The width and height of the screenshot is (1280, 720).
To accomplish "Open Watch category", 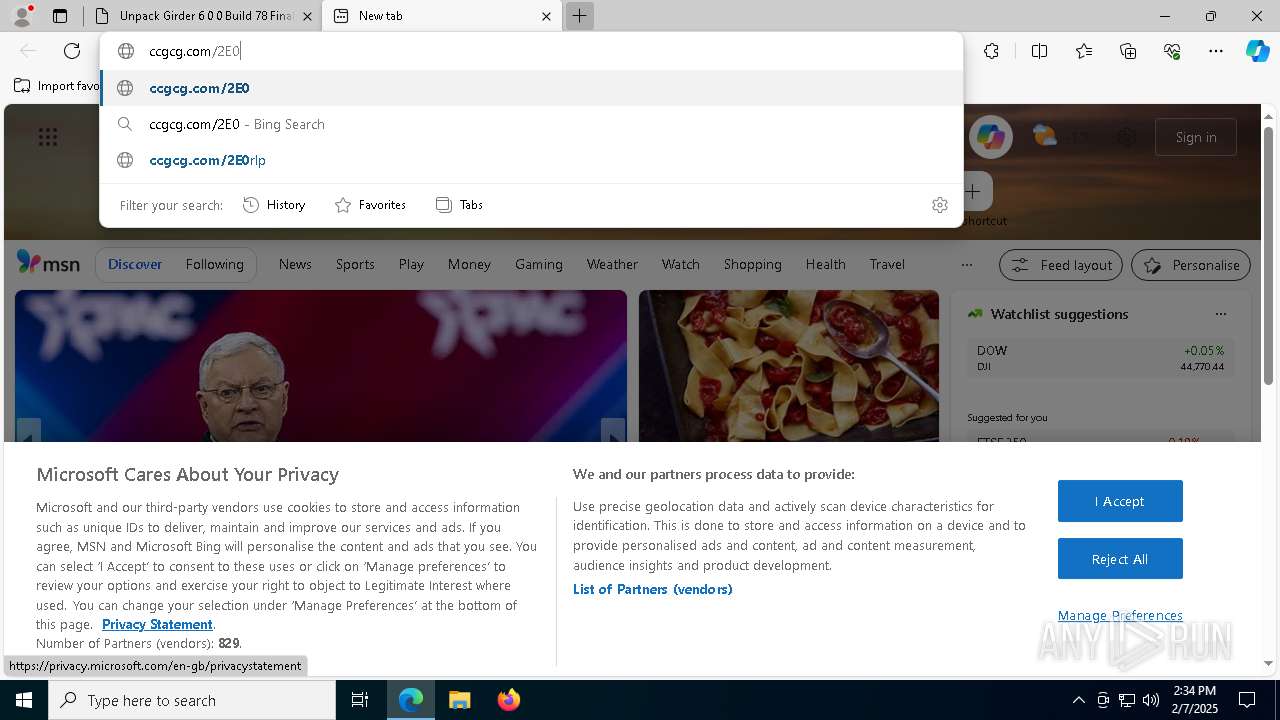I will coord(681,264).
